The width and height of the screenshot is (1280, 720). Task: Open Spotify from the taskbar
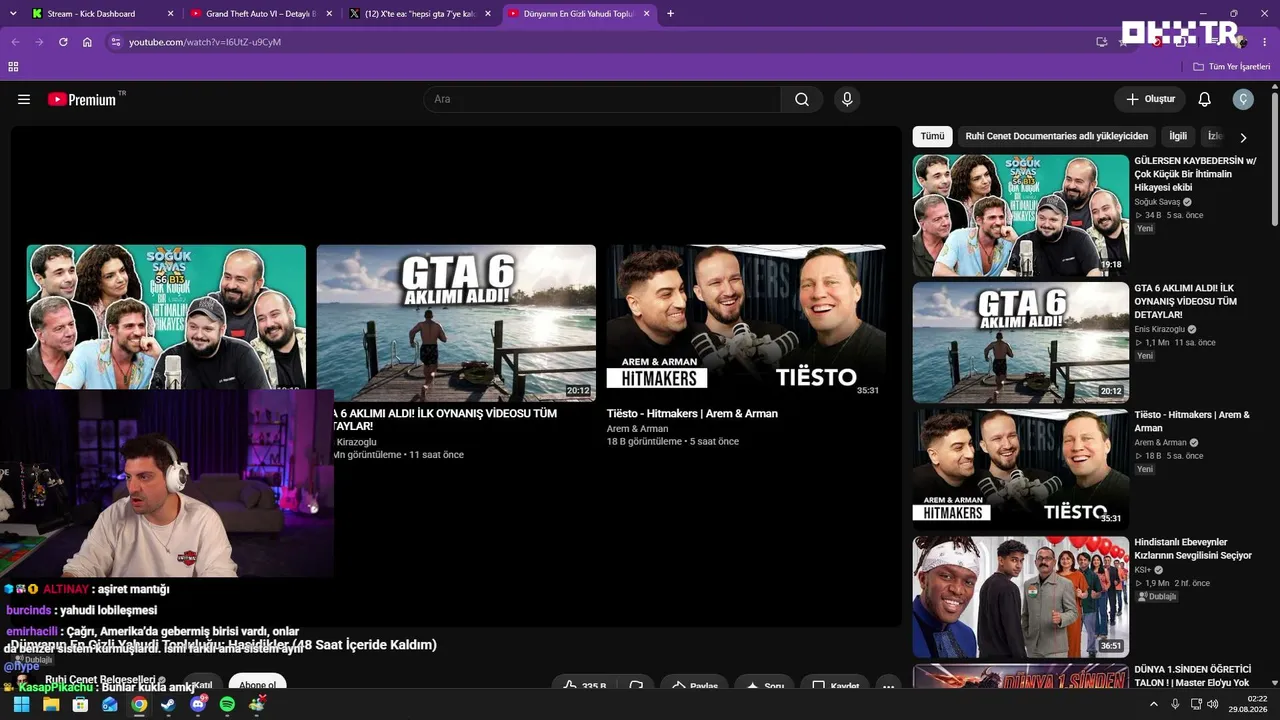pos(227,705)
